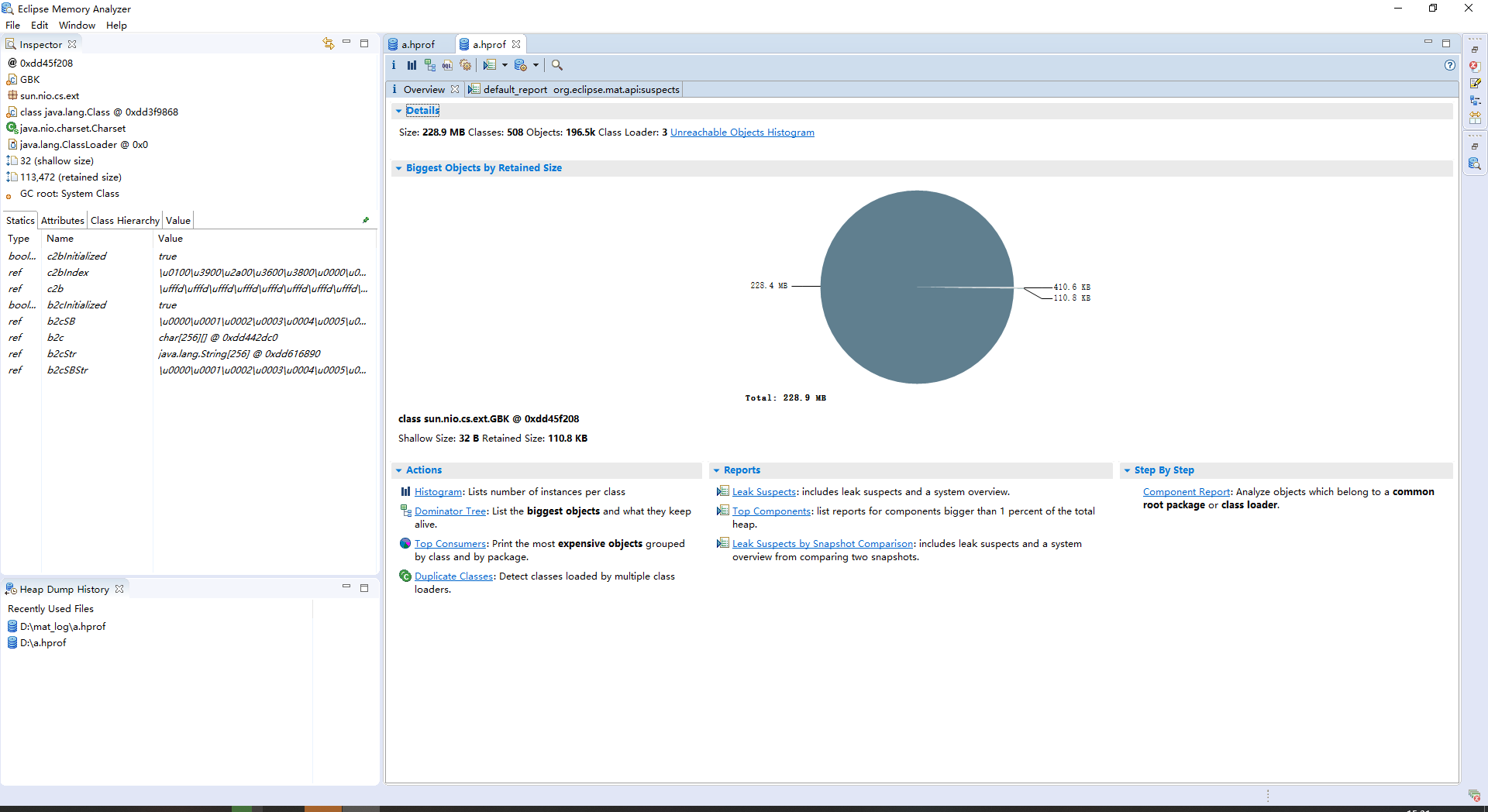Select the Attributes tab in Inspector
The image size is (1488, 812).
click(62, 221)
